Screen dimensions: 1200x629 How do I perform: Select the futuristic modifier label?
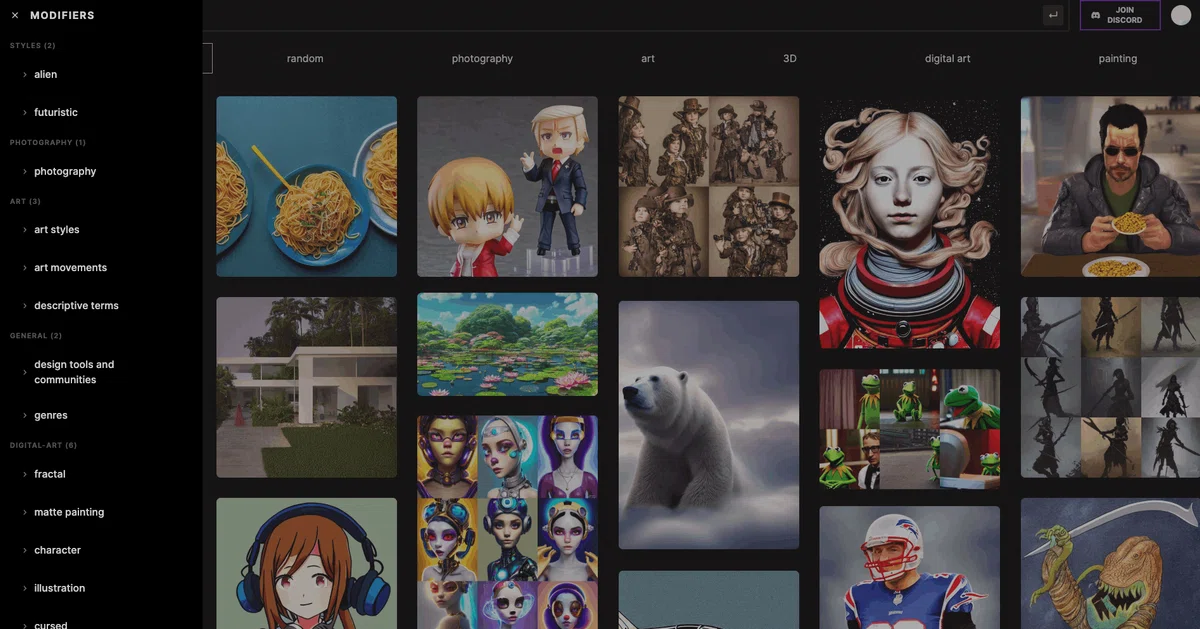coord(56,113)
